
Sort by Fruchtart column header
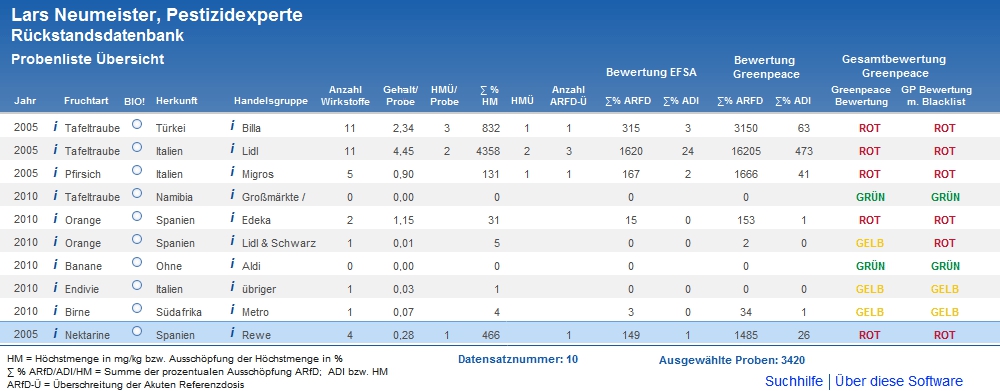pos(86,101)
